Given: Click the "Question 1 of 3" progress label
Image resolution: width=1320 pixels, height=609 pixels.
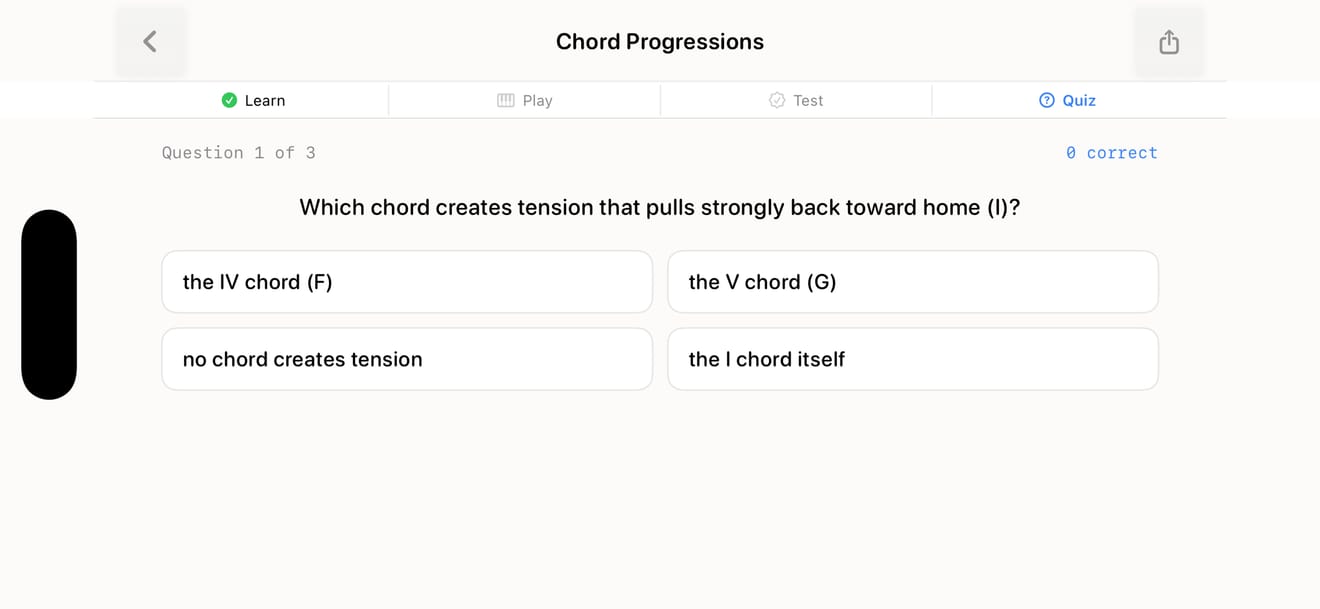Looking at the screenshot, I should (x=239, y=153).
